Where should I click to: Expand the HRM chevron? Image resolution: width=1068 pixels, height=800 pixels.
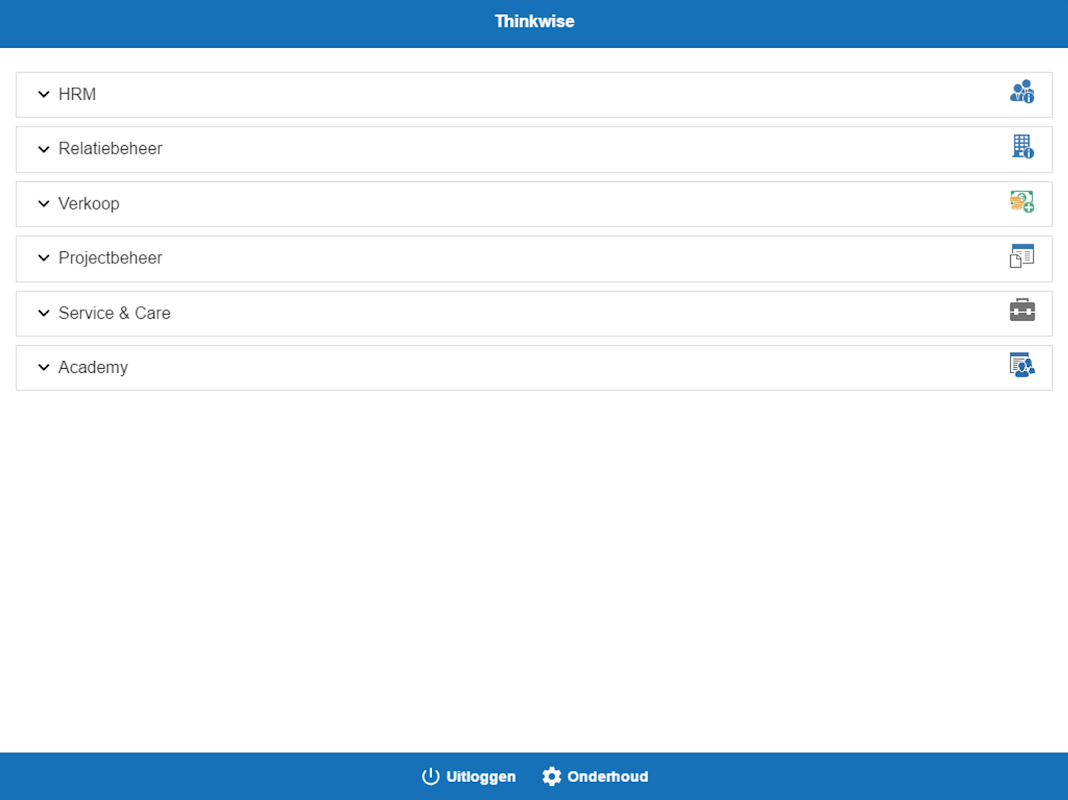tap(44, 94)
